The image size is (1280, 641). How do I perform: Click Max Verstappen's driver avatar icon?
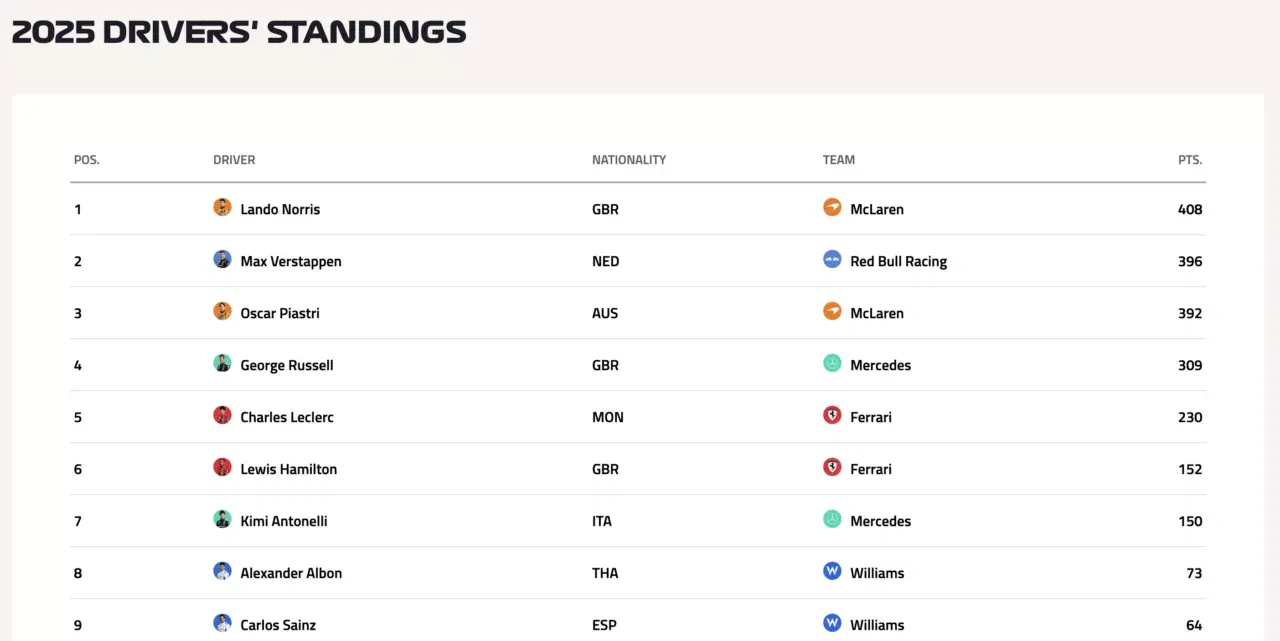222,260
